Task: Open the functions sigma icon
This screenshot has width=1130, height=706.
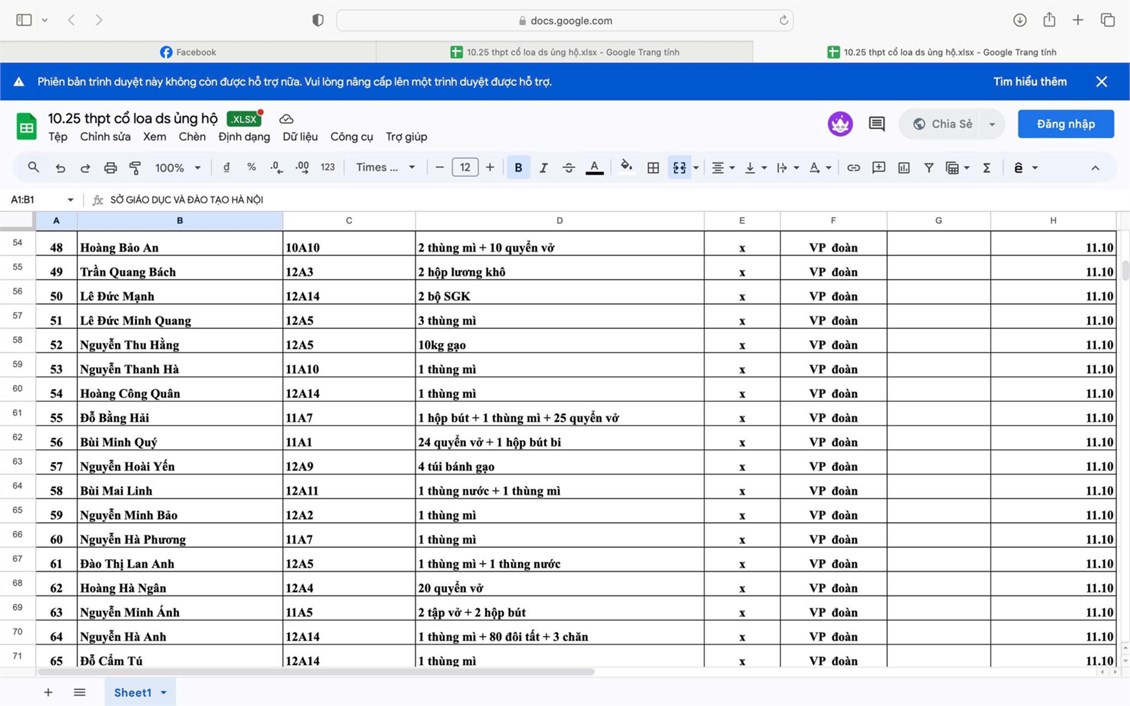Action: click(986, 168)
